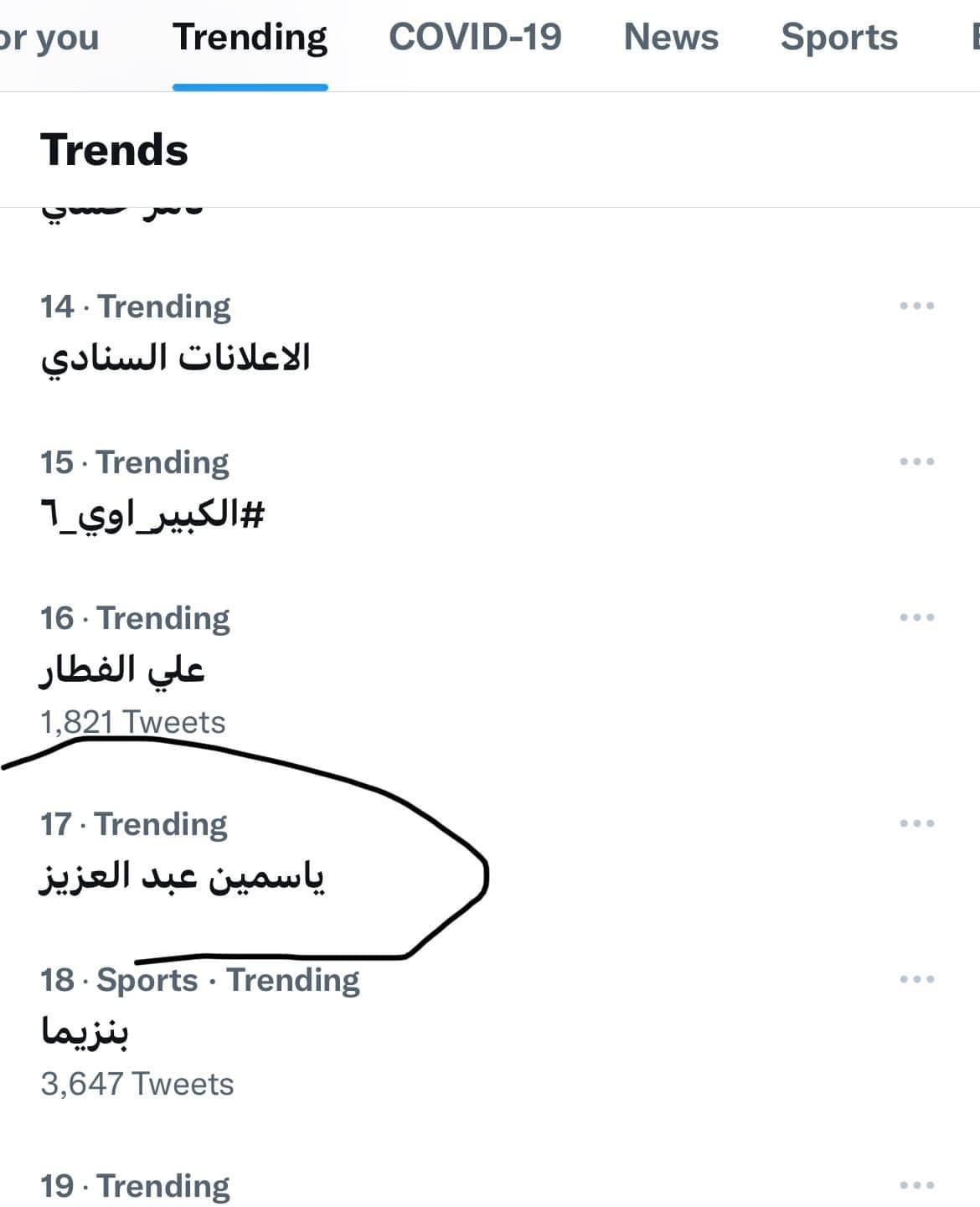Go to the For you tab

[49, 39]
